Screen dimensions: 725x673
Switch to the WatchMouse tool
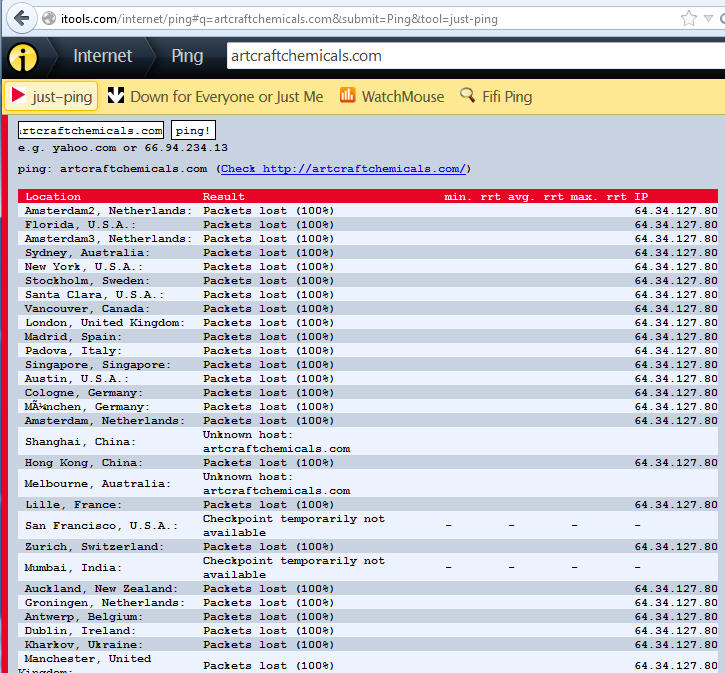(x=402, y=96)
